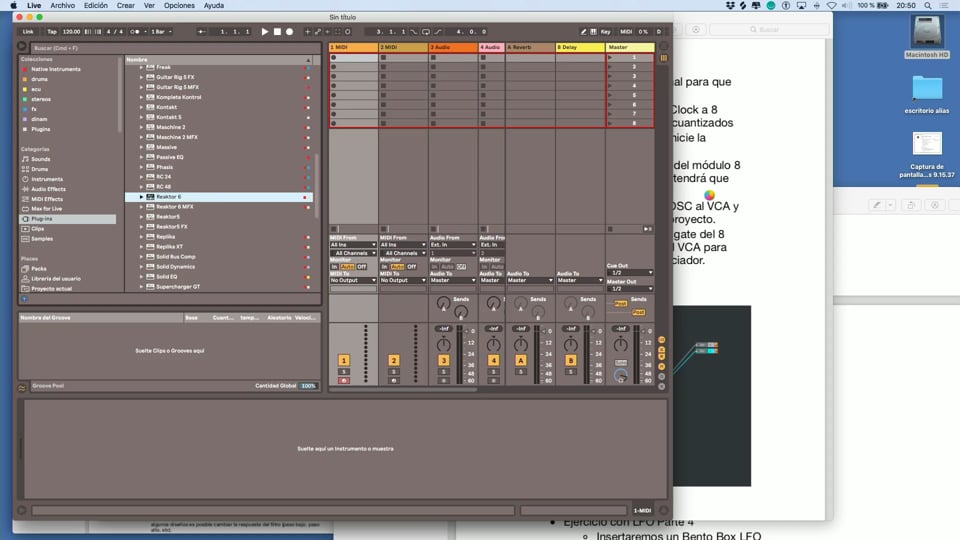Click Master Solo/Cue switch button
960x540 pixels.
click(x=621, y=362)
